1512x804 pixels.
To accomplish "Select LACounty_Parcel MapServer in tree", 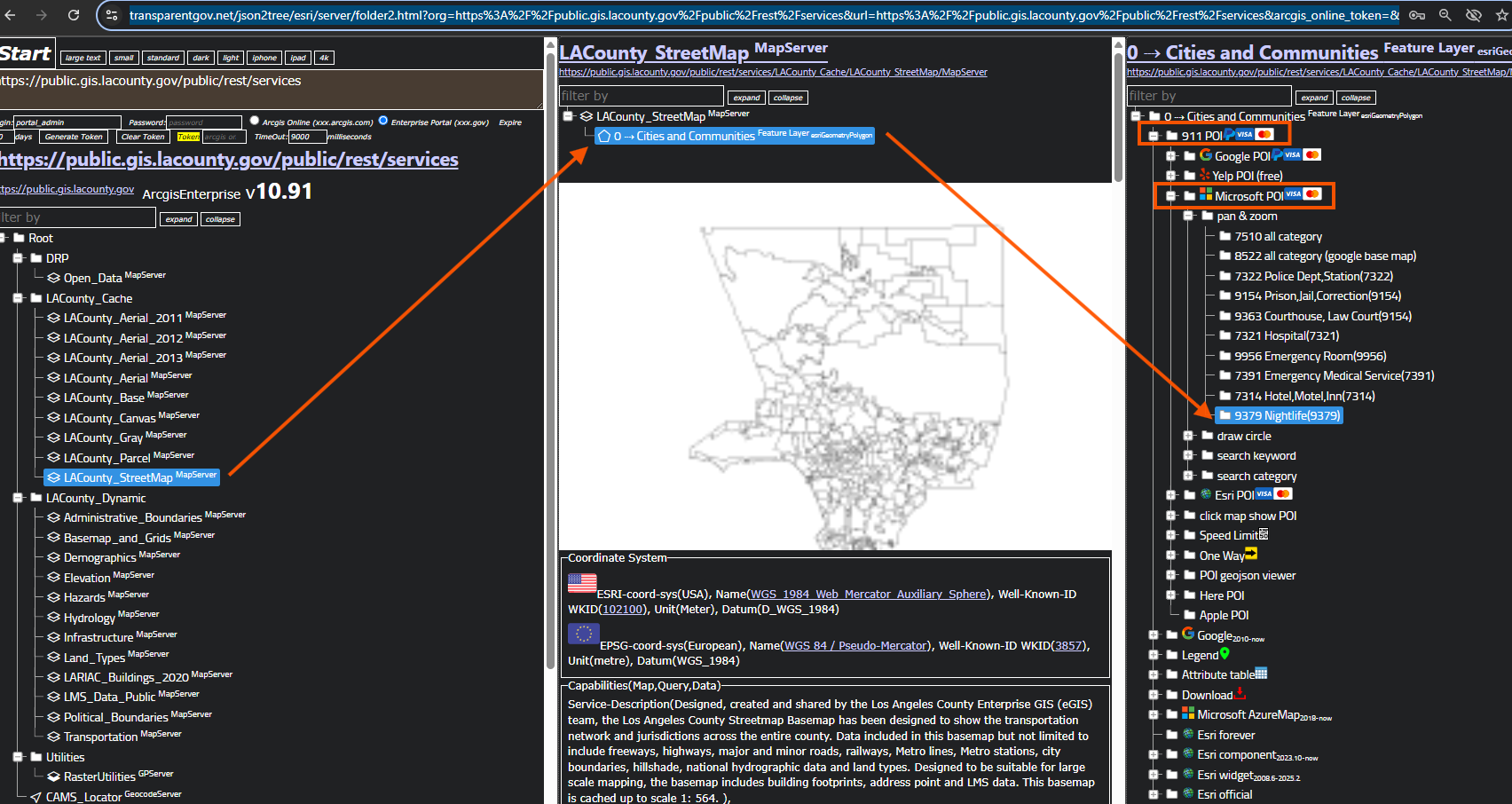I will coord(106,458).
